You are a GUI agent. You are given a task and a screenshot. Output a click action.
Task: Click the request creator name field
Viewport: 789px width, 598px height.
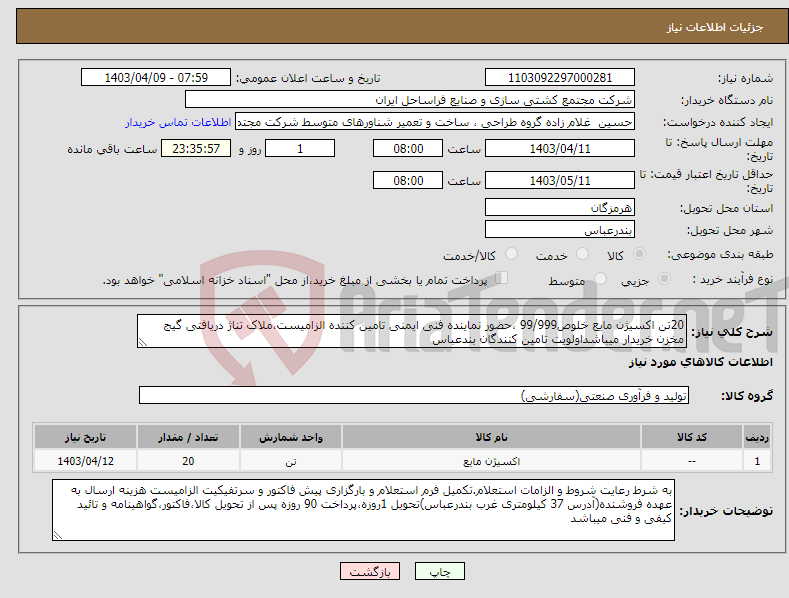point(435,122)
